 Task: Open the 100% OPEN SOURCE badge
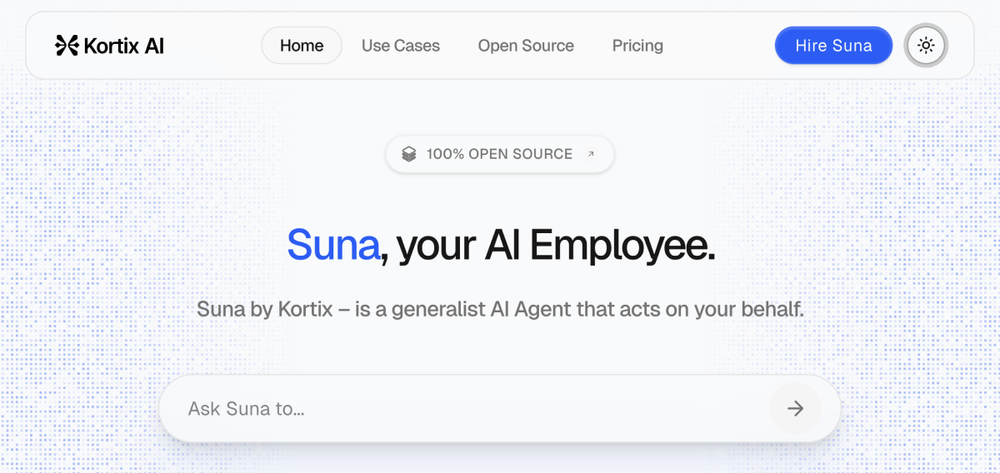[499, 154]
